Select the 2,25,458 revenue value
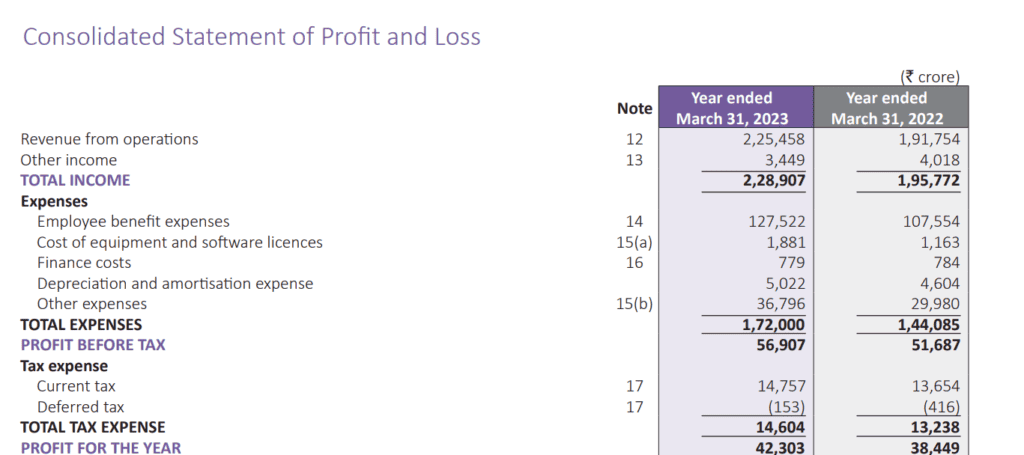1024x455 pixels. pos(774,139)
